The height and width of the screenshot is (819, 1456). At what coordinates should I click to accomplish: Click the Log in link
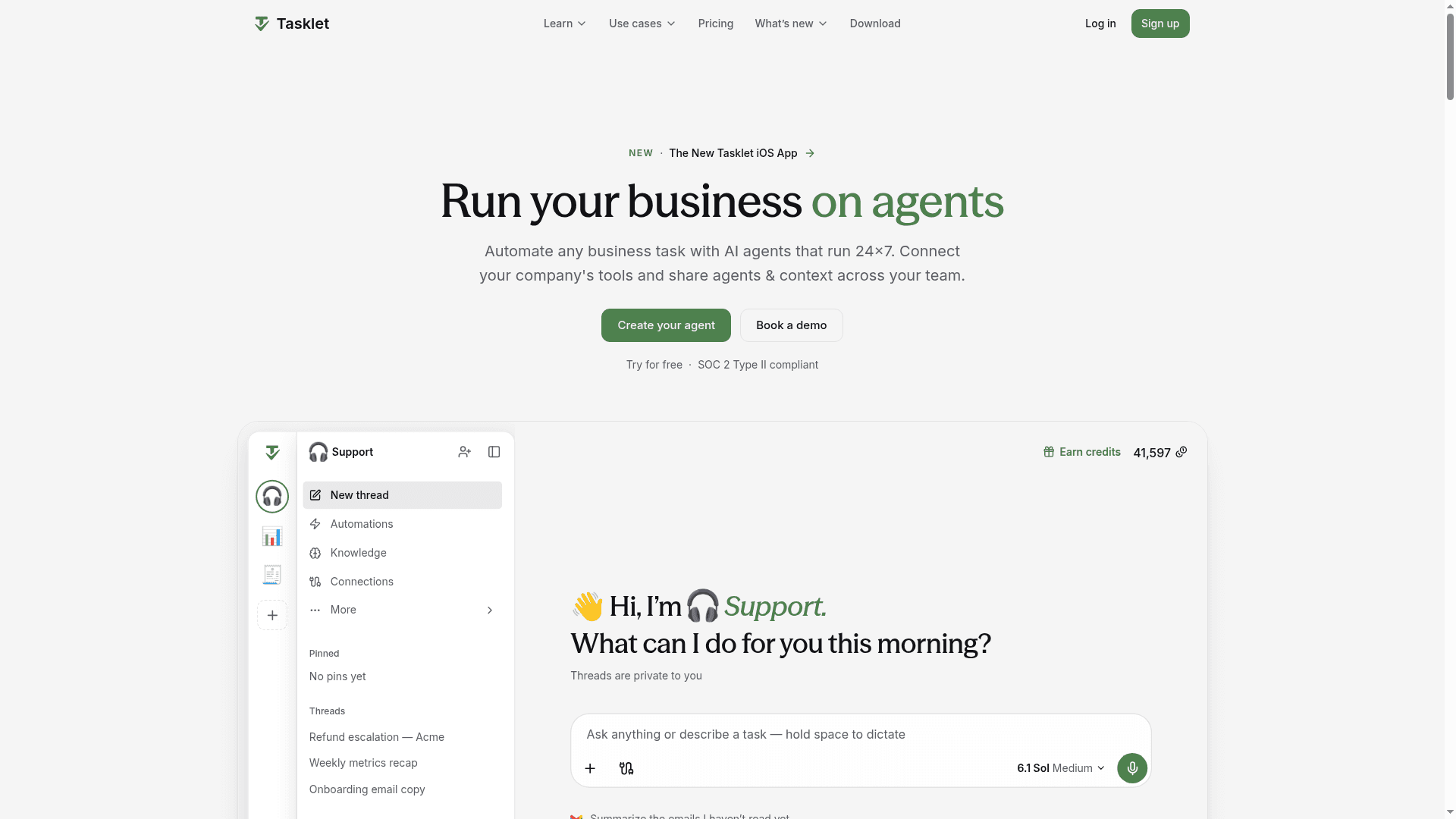point(1100,24)
